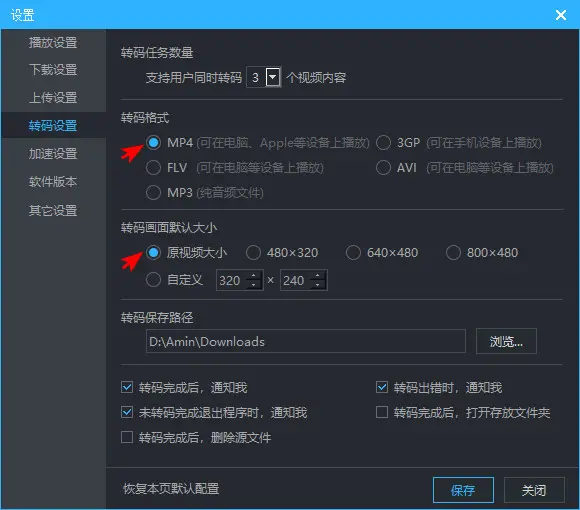Open 播放设置 in the sidebar
Image resolution: width=580 pixels, height=510 pixels.
pos(53,43)
